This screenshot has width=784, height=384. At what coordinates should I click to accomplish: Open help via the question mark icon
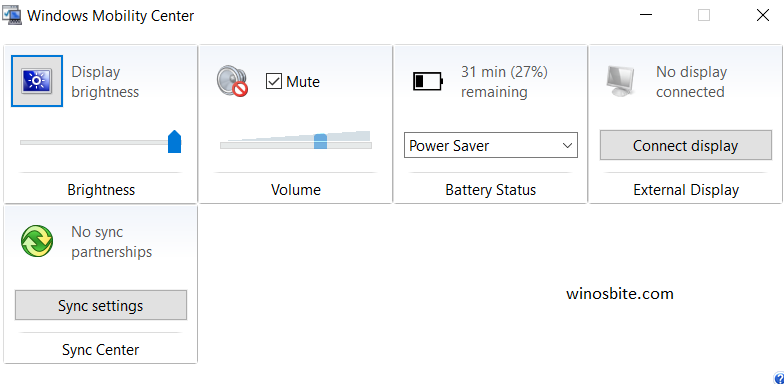(779, 378)
